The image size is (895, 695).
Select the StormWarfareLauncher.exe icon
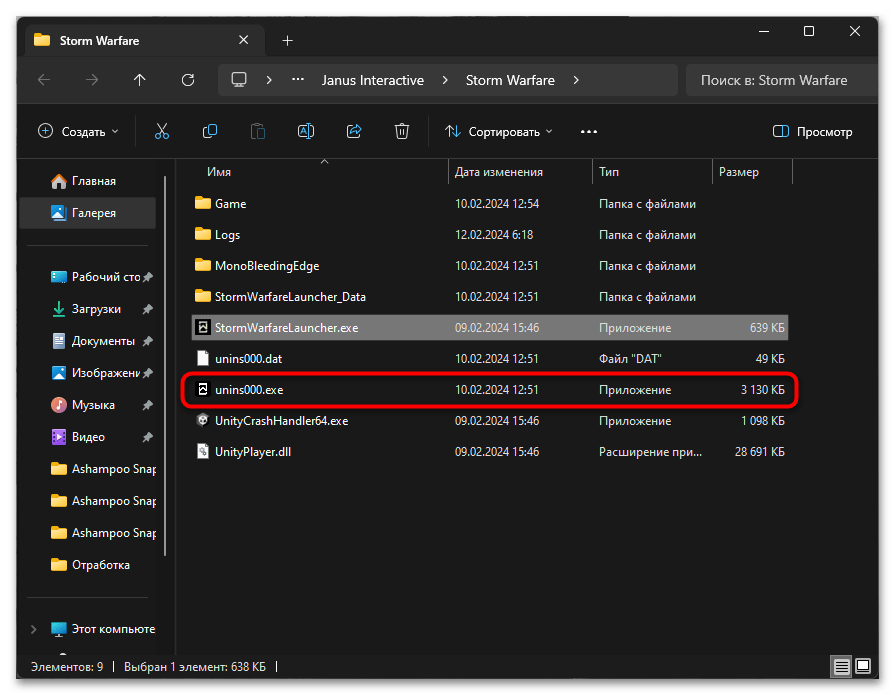click(203, 328)
